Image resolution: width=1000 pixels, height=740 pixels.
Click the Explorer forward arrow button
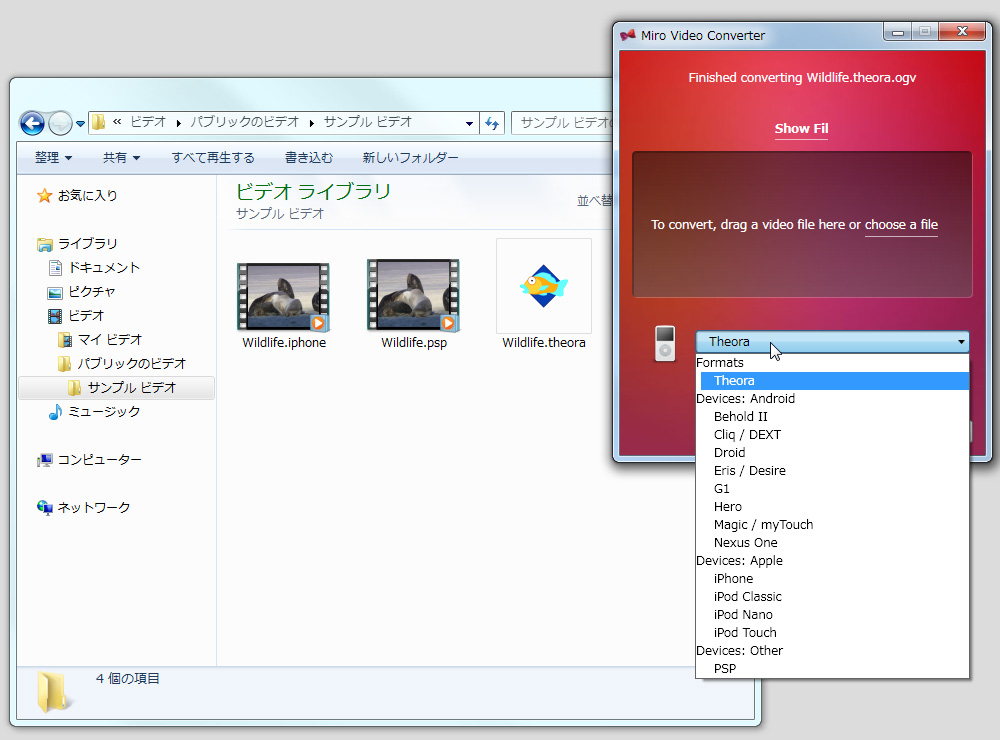[x=61, y=123]
